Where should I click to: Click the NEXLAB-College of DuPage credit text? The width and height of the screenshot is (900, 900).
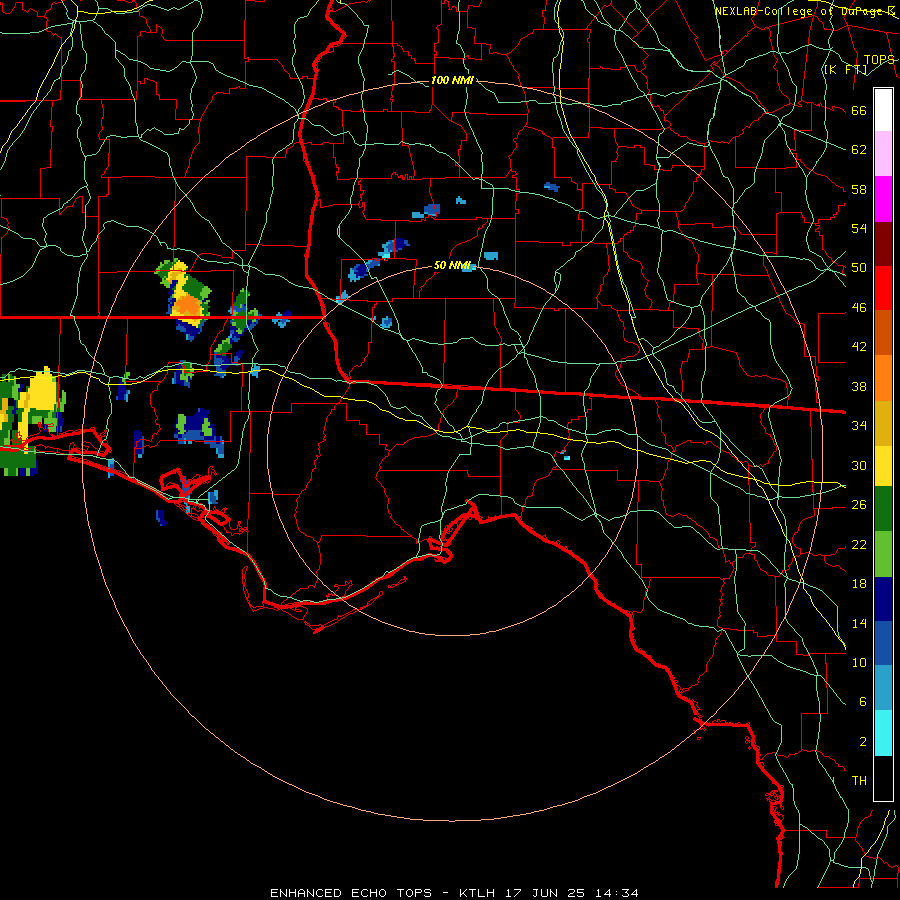pos(805,11)
